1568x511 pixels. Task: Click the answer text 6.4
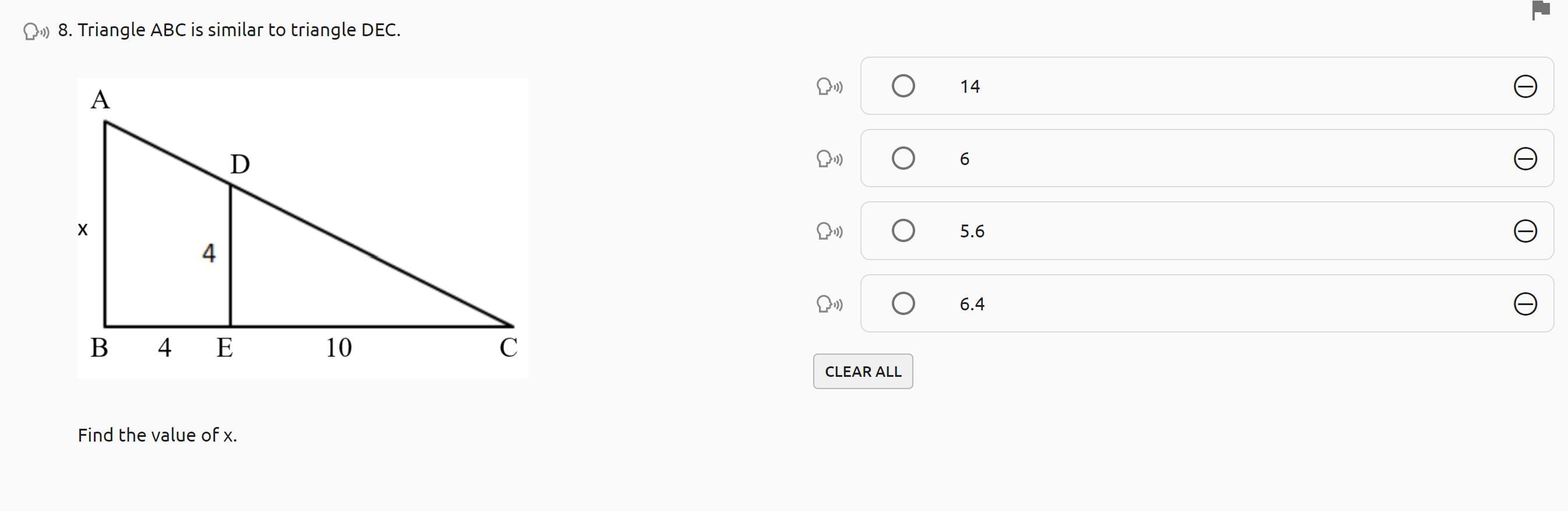[972, 304]
